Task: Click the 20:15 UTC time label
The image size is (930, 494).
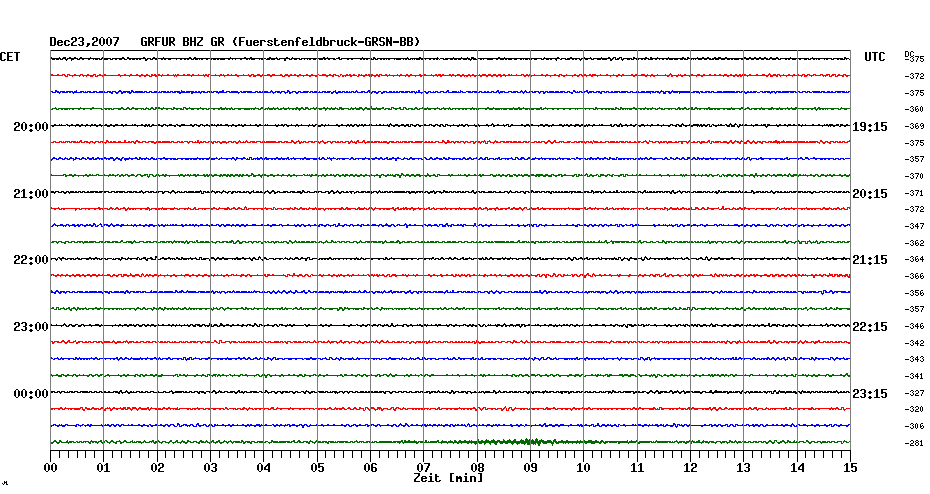Action: (870, 193)
